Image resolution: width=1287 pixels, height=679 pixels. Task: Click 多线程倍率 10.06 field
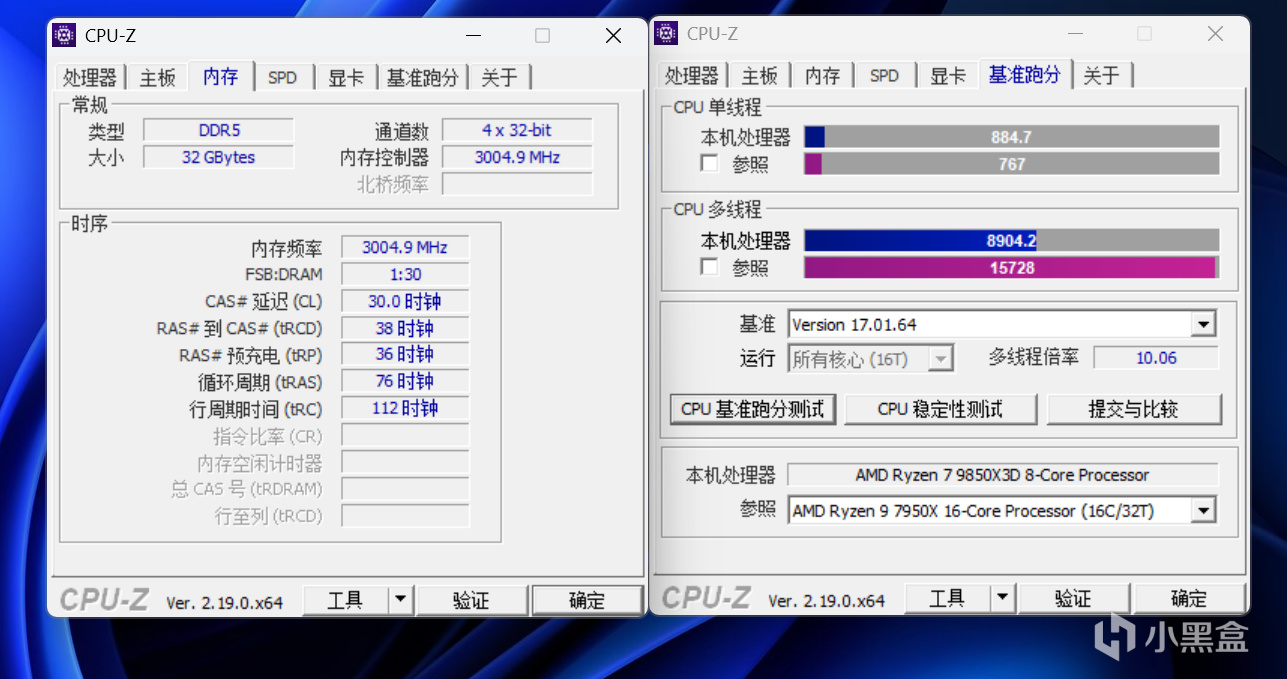point(1156,358)
